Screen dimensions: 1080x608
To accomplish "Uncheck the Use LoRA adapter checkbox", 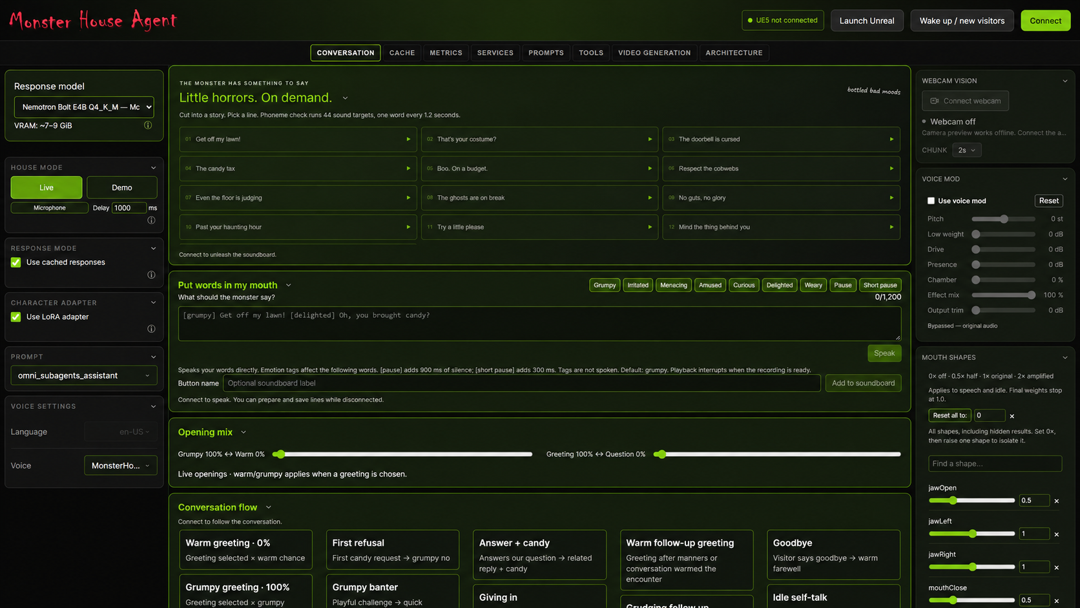I will coord(16,317).
